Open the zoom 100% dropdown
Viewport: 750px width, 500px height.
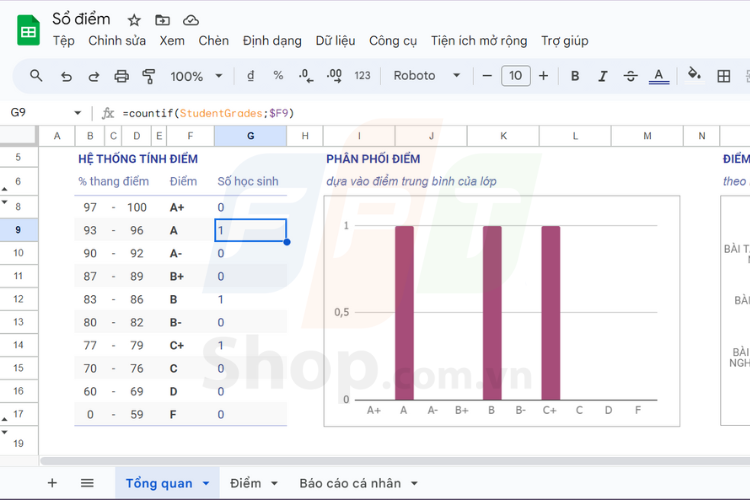coord(196,76)
